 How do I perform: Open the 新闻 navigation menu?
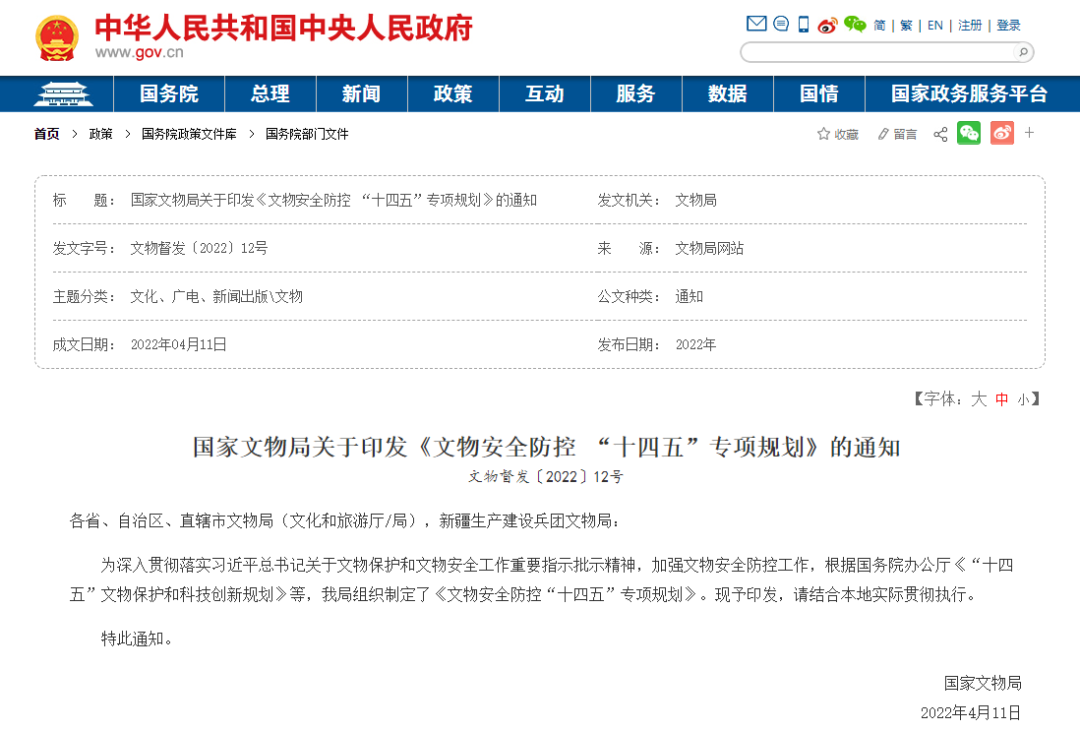(x=362, y=94)
